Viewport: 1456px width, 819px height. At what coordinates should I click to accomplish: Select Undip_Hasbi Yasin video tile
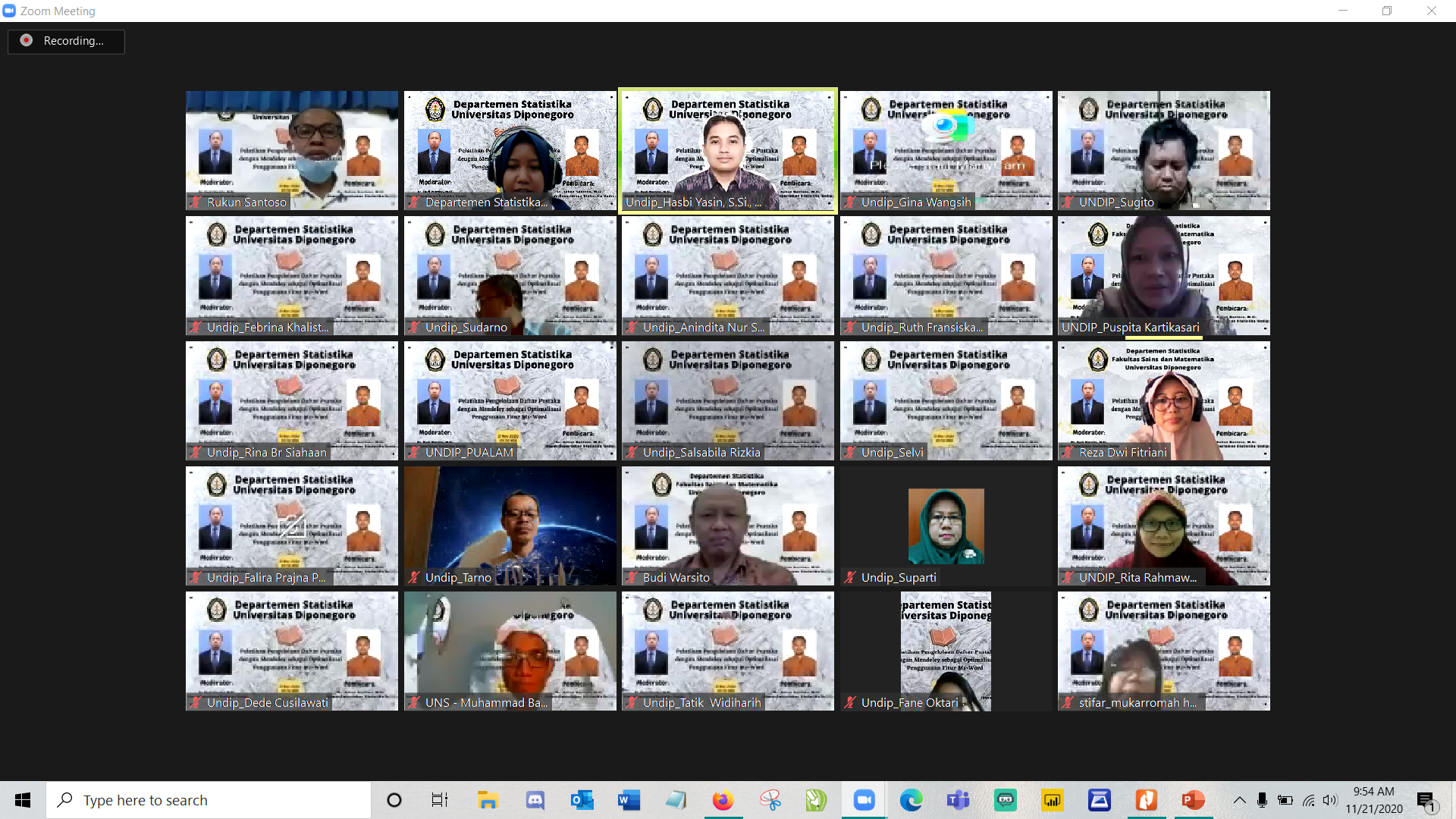pyautogui.click(x=728, y=150)
